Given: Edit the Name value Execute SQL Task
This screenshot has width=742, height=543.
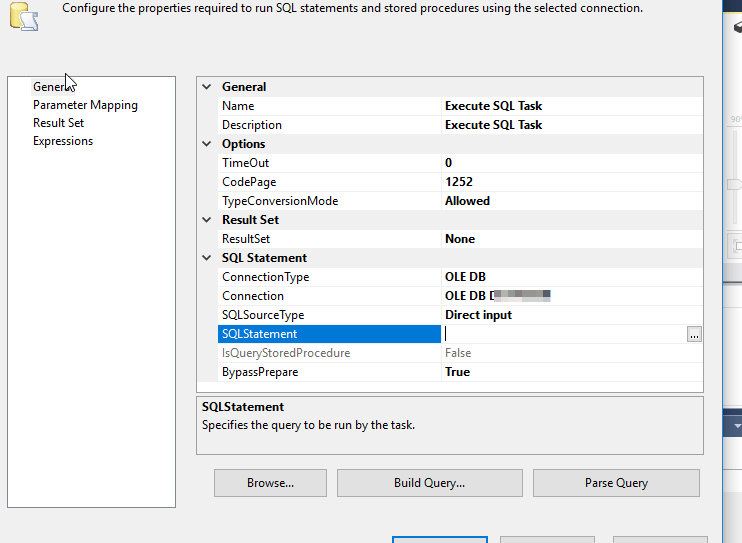Looking at the screenshot, I should tap(572, 106).
